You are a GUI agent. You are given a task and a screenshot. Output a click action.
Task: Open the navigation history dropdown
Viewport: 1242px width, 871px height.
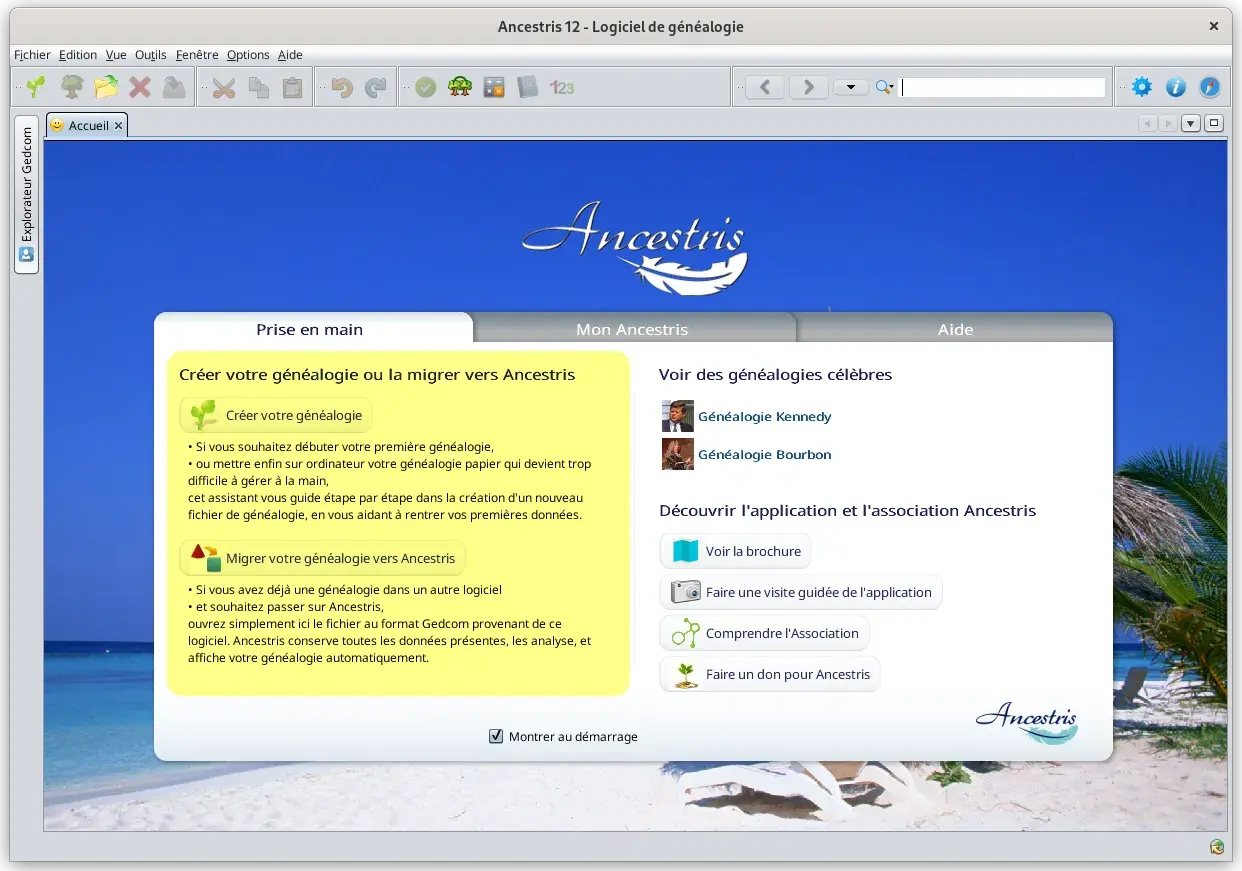pos(851,87)
